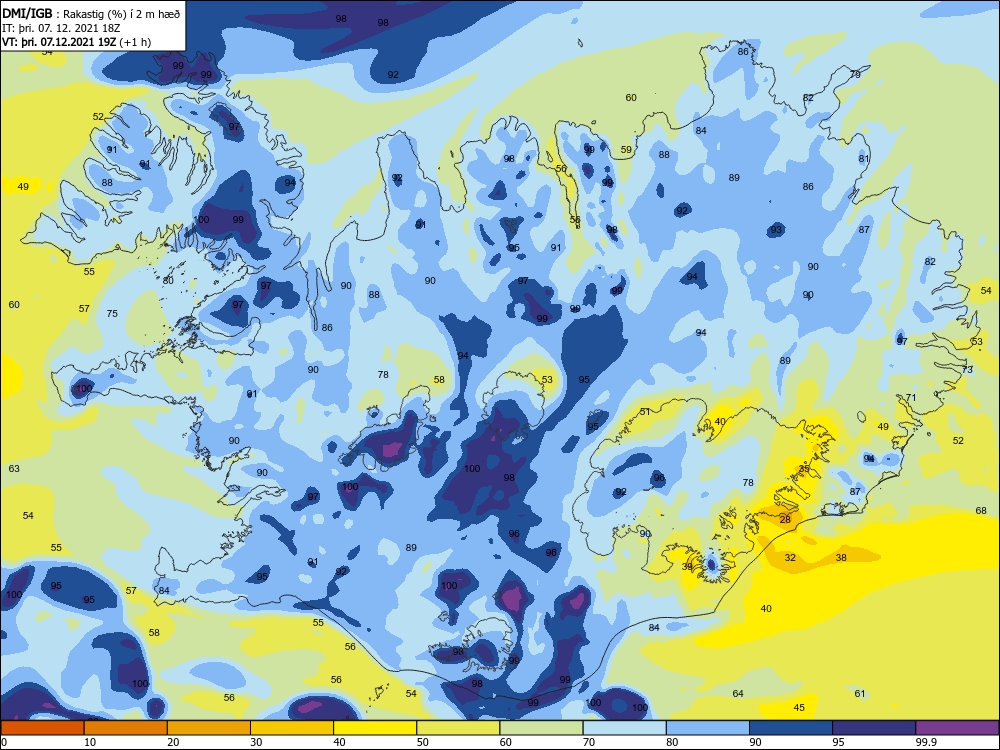Click the map value '73'
1000x750 pixels.
pos(967,369)
